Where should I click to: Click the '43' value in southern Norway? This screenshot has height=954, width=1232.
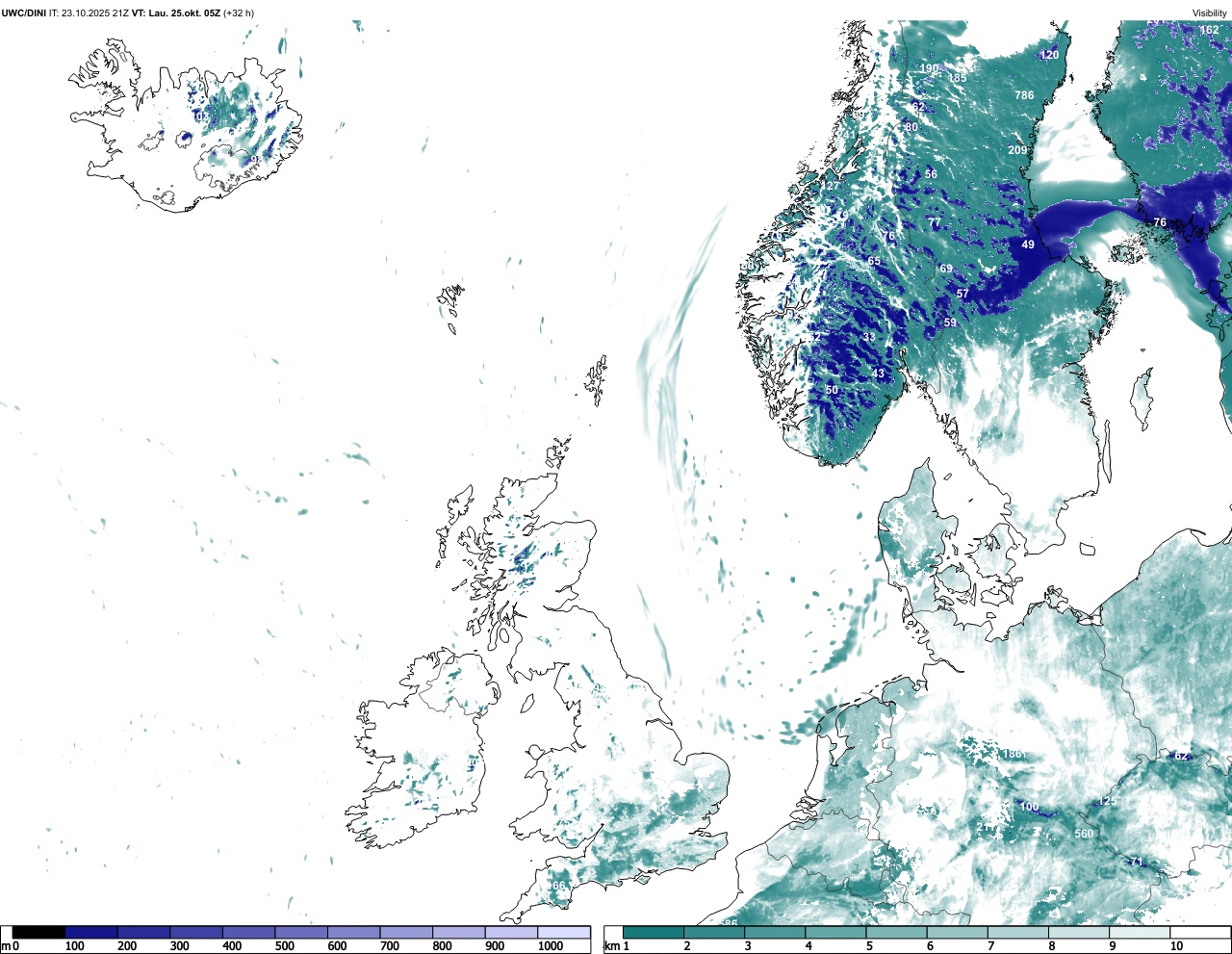pyautogui.click(x=878, y=374)
